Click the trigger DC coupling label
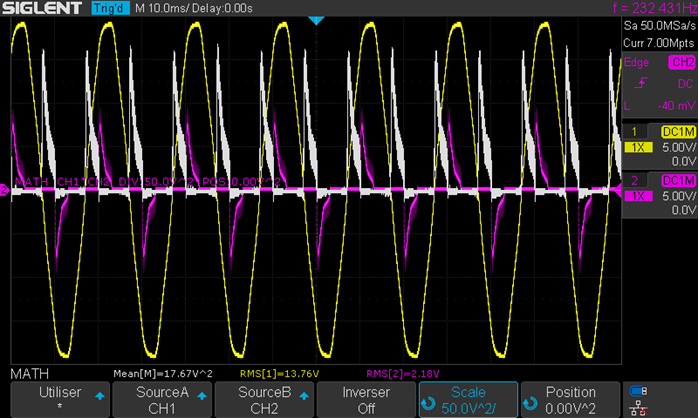 coord(685,84)
